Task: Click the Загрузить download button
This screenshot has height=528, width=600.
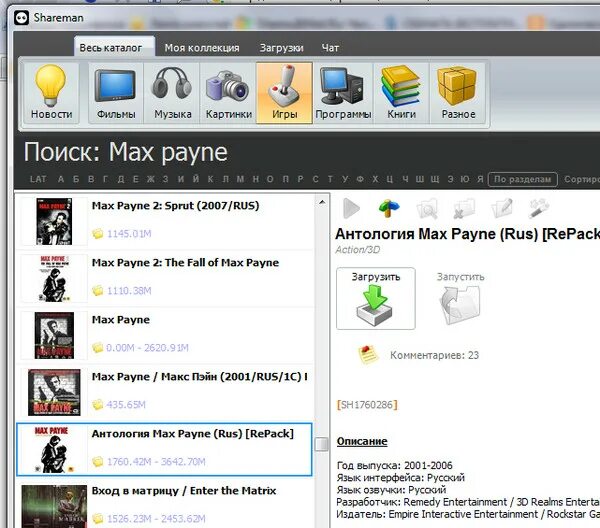Action: pyautogui.click(x=376, y=298)
